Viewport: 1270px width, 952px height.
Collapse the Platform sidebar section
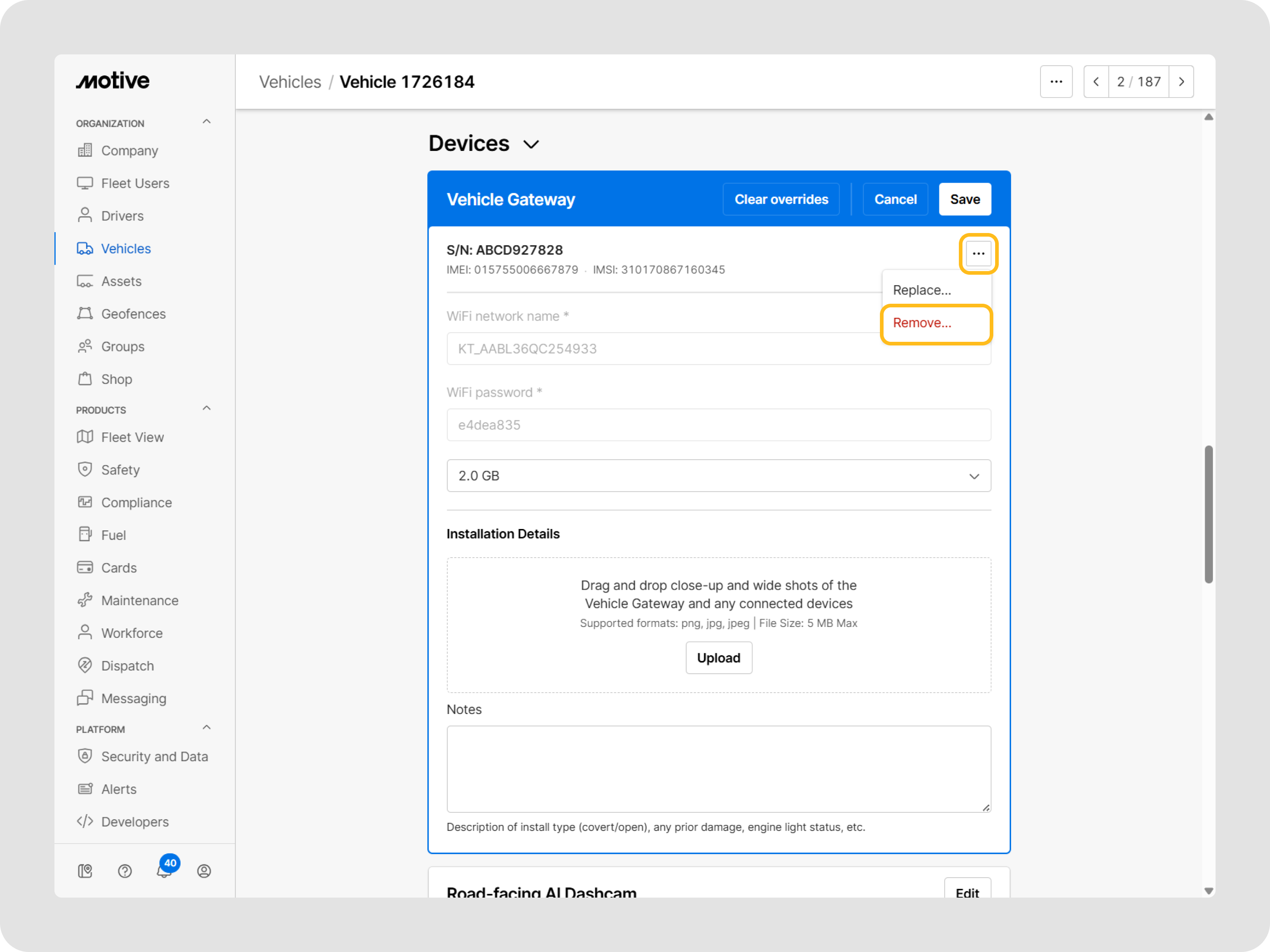point(207,728)
